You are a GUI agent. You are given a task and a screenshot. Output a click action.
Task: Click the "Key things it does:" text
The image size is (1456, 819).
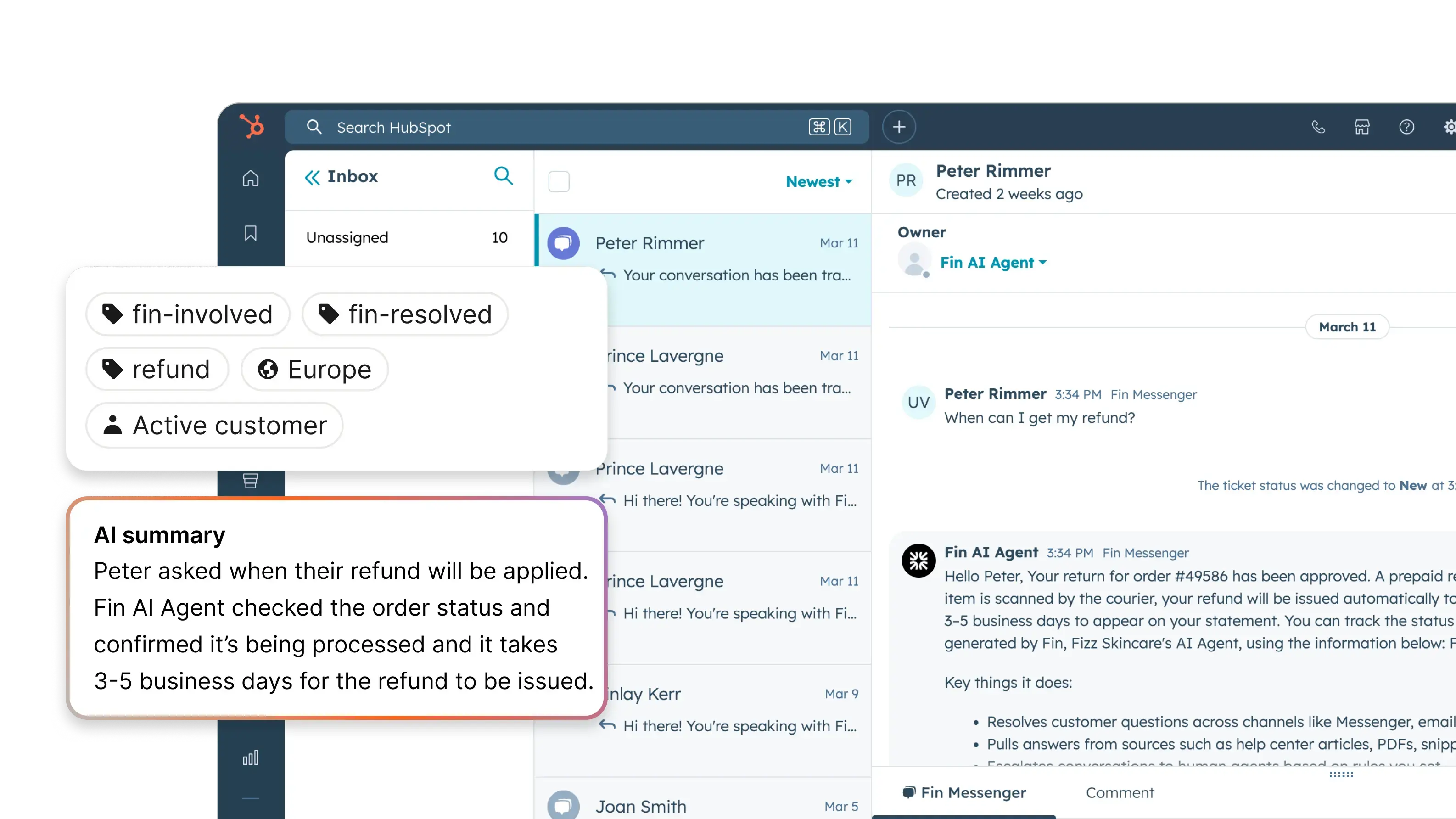1008,682
